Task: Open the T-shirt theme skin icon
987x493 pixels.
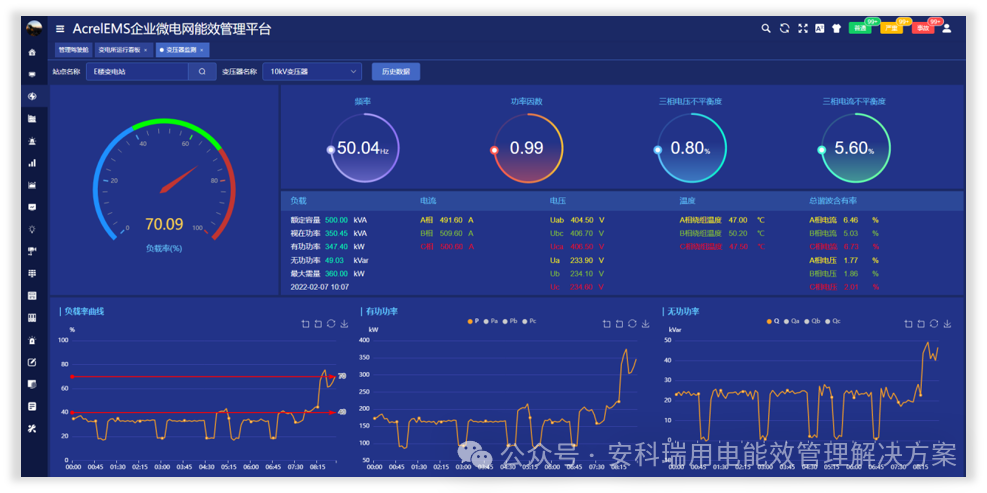Action: tap(837, 28)
